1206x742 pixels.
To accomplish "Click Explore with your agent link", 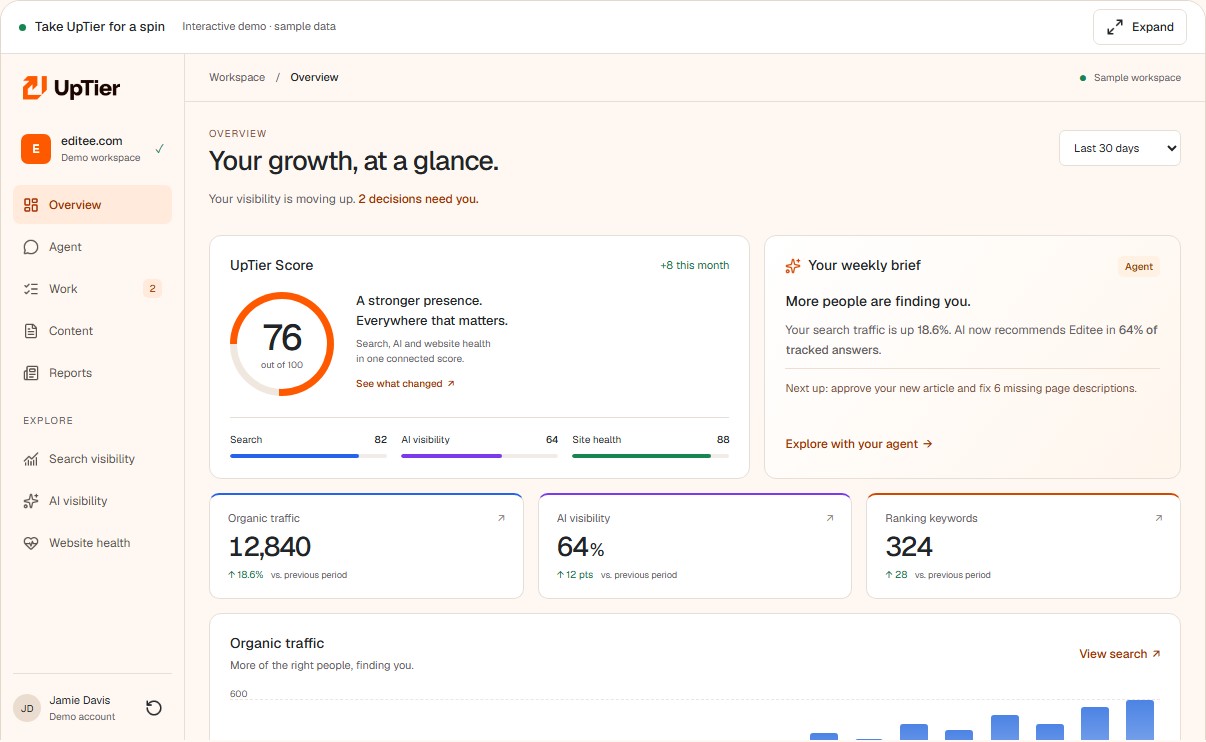I will click(x=859, y=444).
